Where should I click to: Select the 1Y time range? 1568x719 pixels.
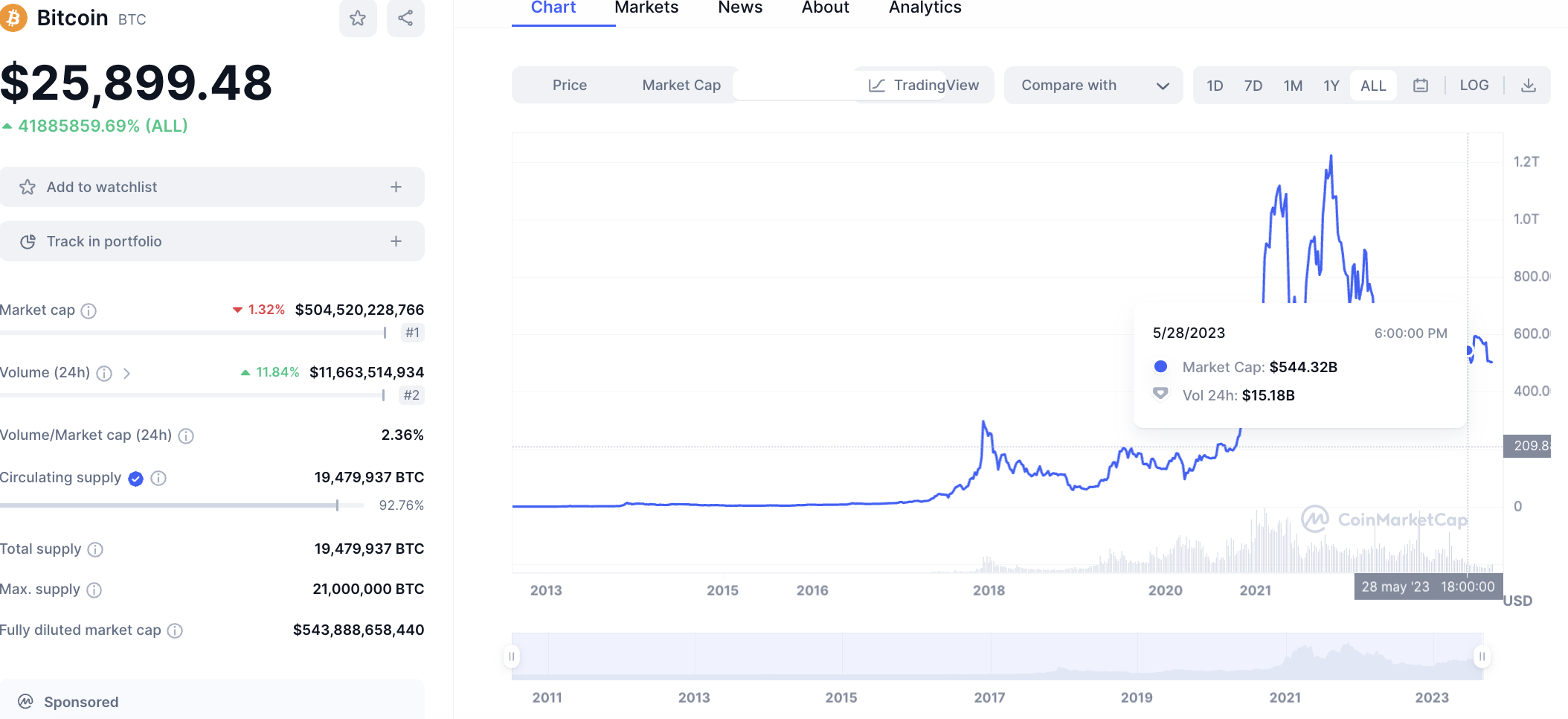(x=1331, y=86)
